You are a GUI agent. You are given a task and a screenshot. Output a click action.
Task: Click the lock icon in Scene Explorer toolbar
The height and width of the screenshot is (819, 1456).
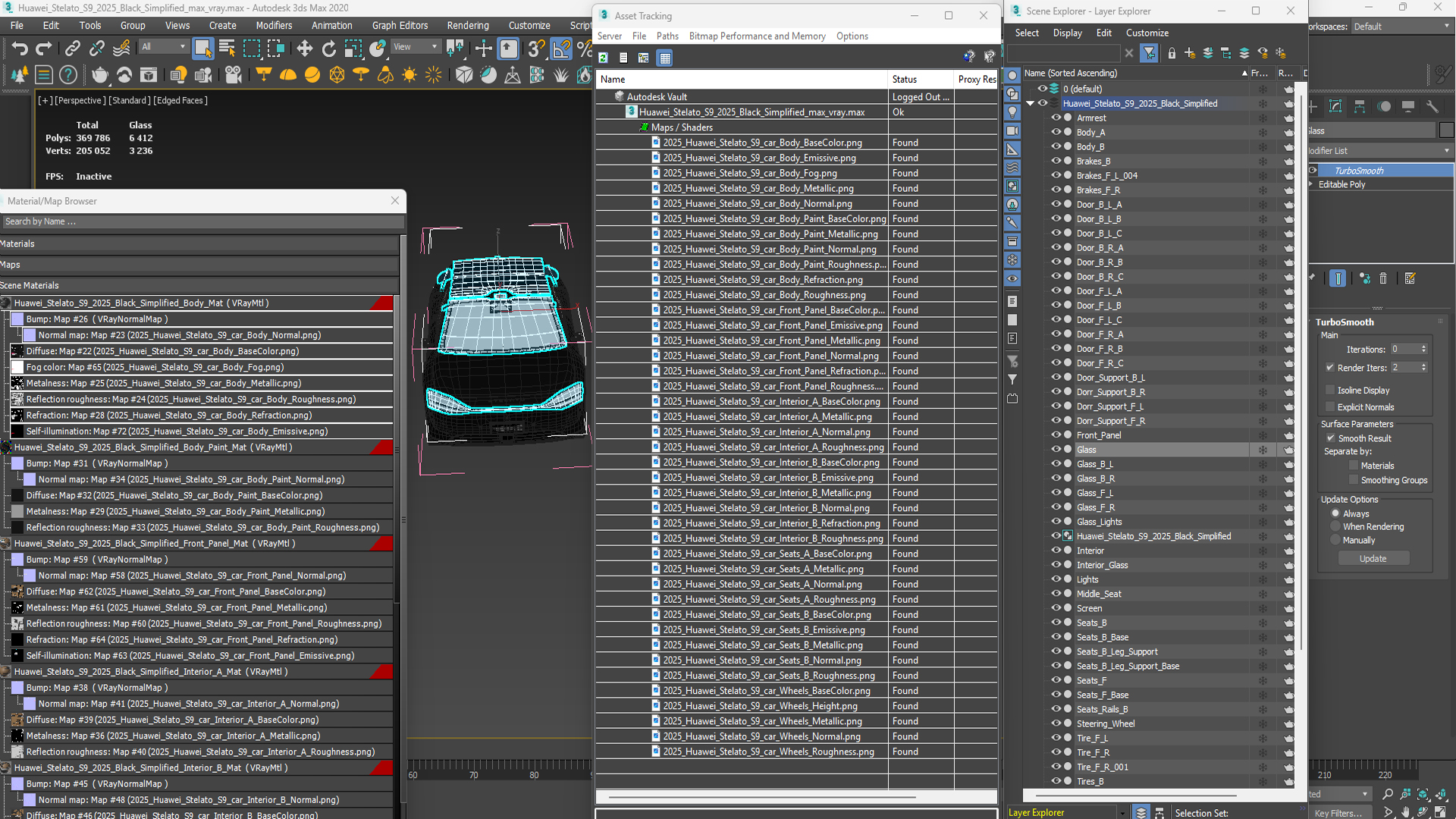tap(1172, 53)
